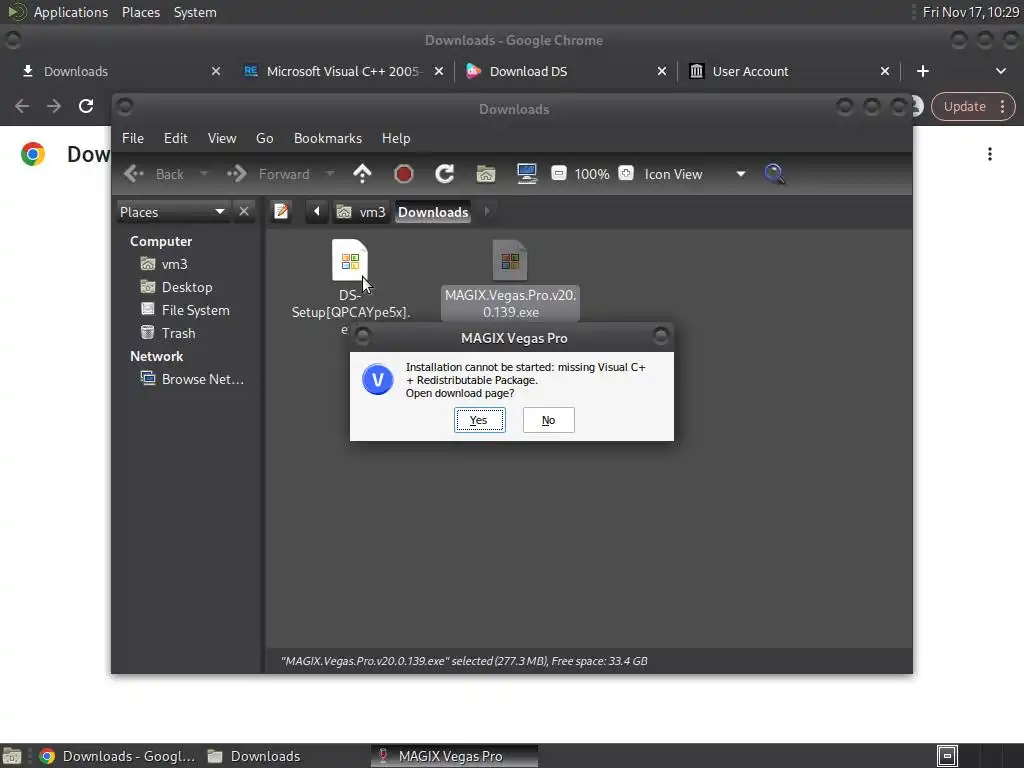Close the User Account Chrome tab
This screenshot has width=1024, height=768.
coord(885,71)
